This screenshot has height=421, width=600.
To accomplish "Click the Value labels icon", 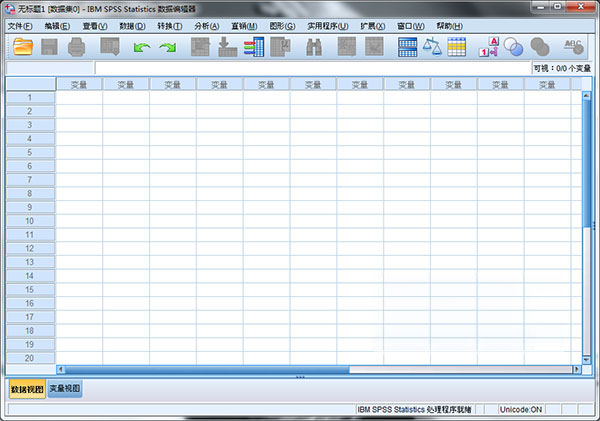I will [x=491, y=46].
